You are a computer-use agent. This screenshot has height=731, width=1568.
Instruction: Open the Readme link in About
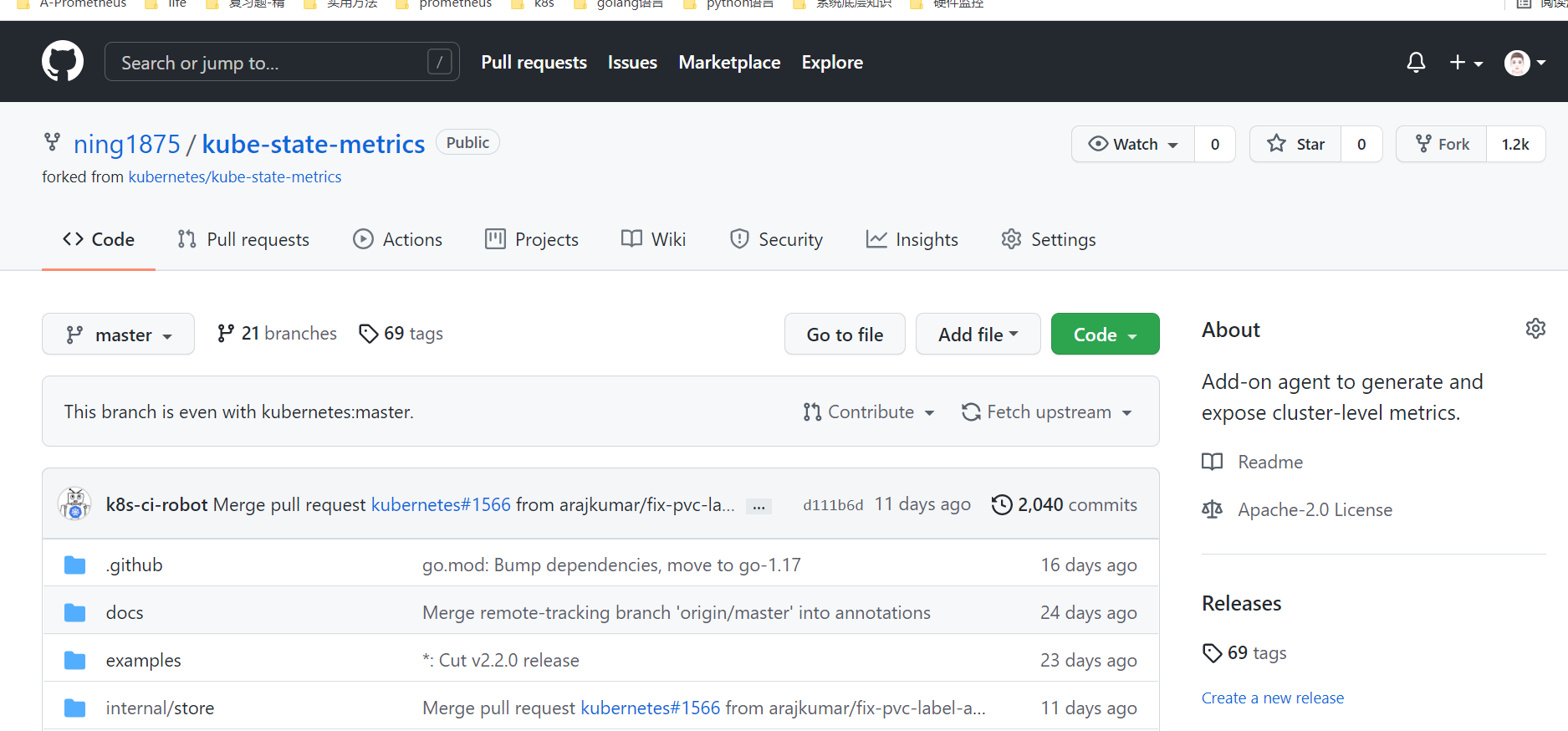[x=1270, y=462]
